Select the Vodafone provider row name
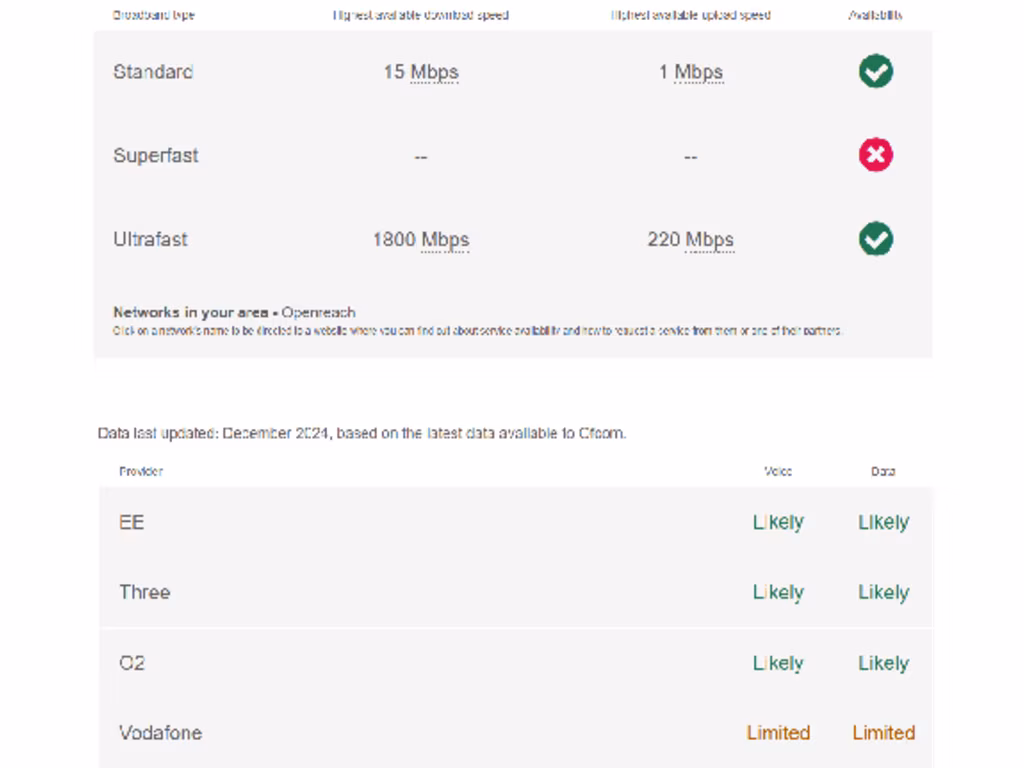 [160, 733]
